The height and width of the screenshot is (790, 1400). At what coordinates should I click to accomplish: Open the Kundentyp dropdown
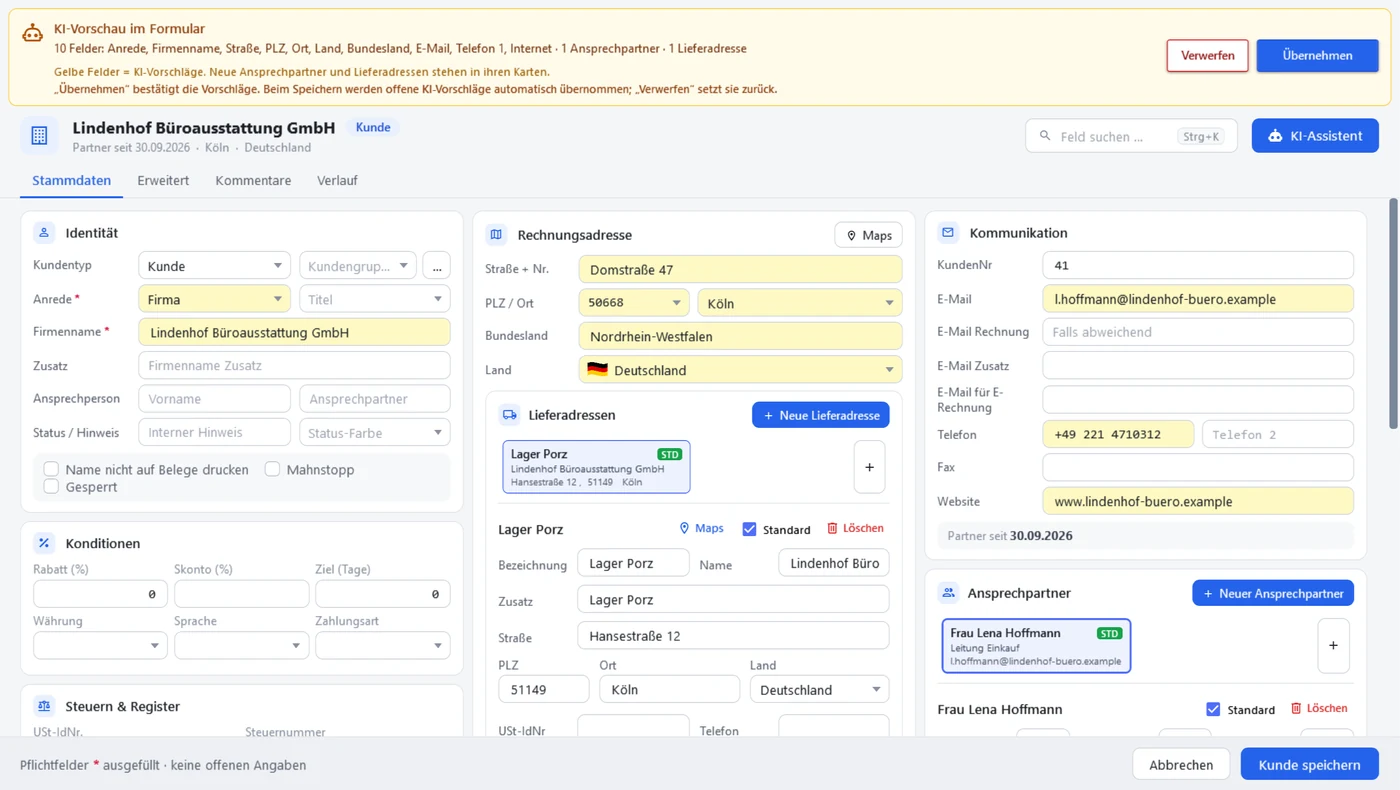[x=214, y=266]
